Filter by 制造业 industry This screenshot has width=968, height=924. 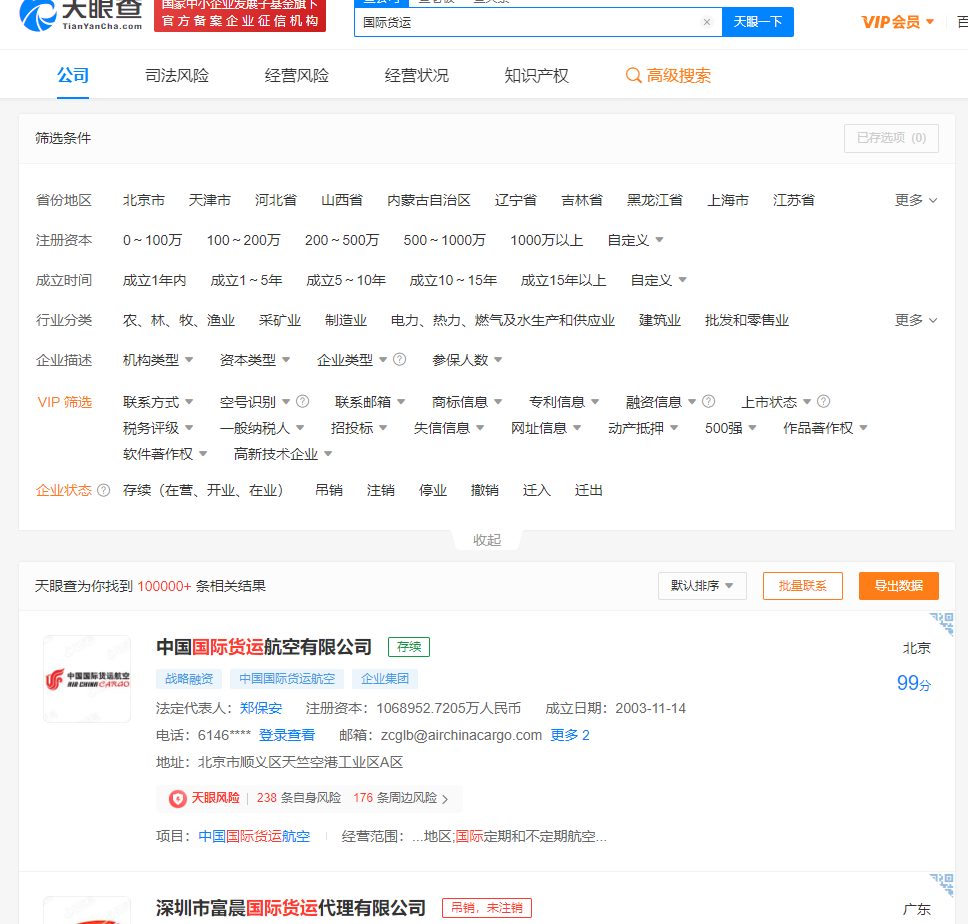click(x=346, y=320)
